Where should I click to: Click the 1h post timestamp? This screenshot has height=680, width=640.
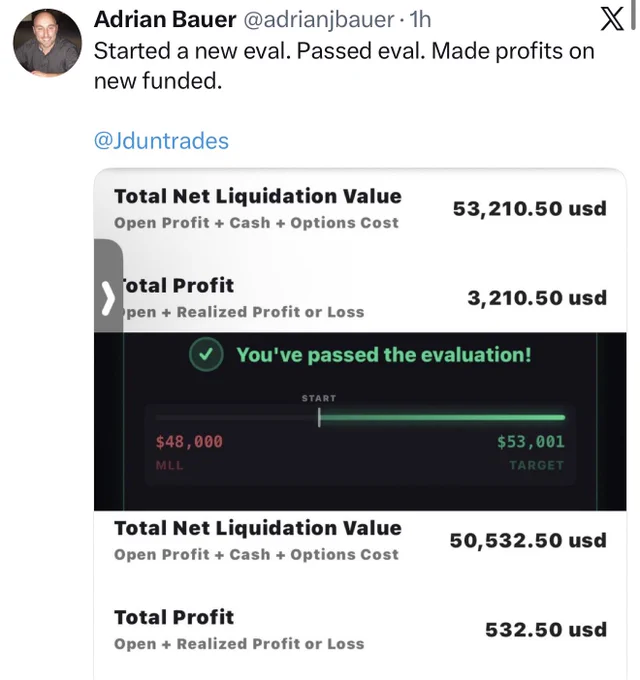click(420, 19)
